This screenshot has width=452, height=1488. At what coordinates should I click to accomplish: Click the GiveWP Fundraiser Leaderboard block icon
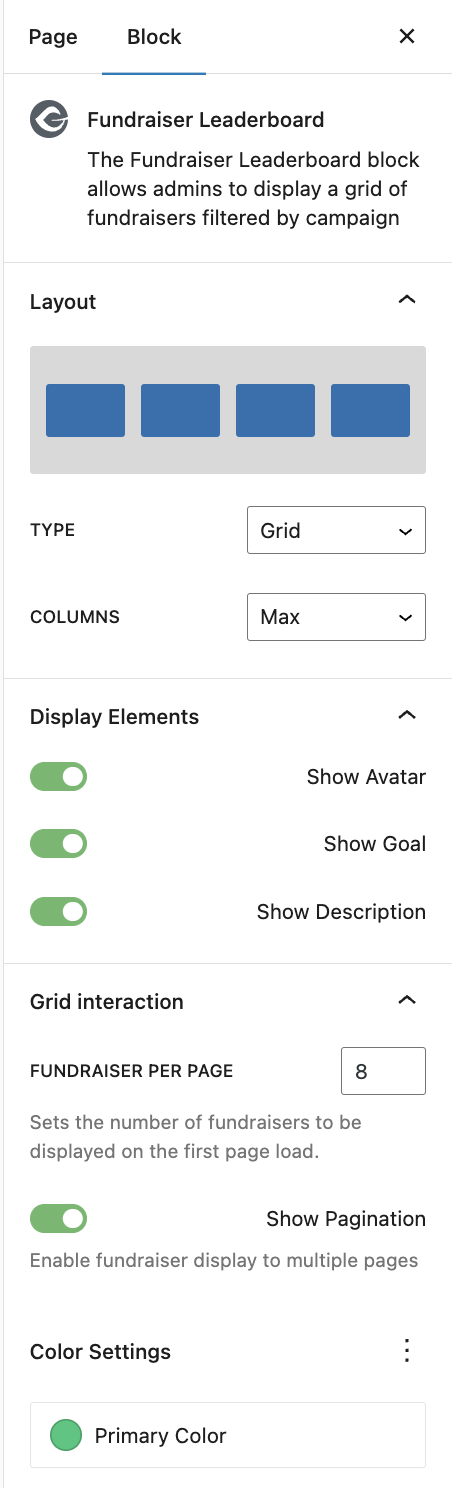49,120
